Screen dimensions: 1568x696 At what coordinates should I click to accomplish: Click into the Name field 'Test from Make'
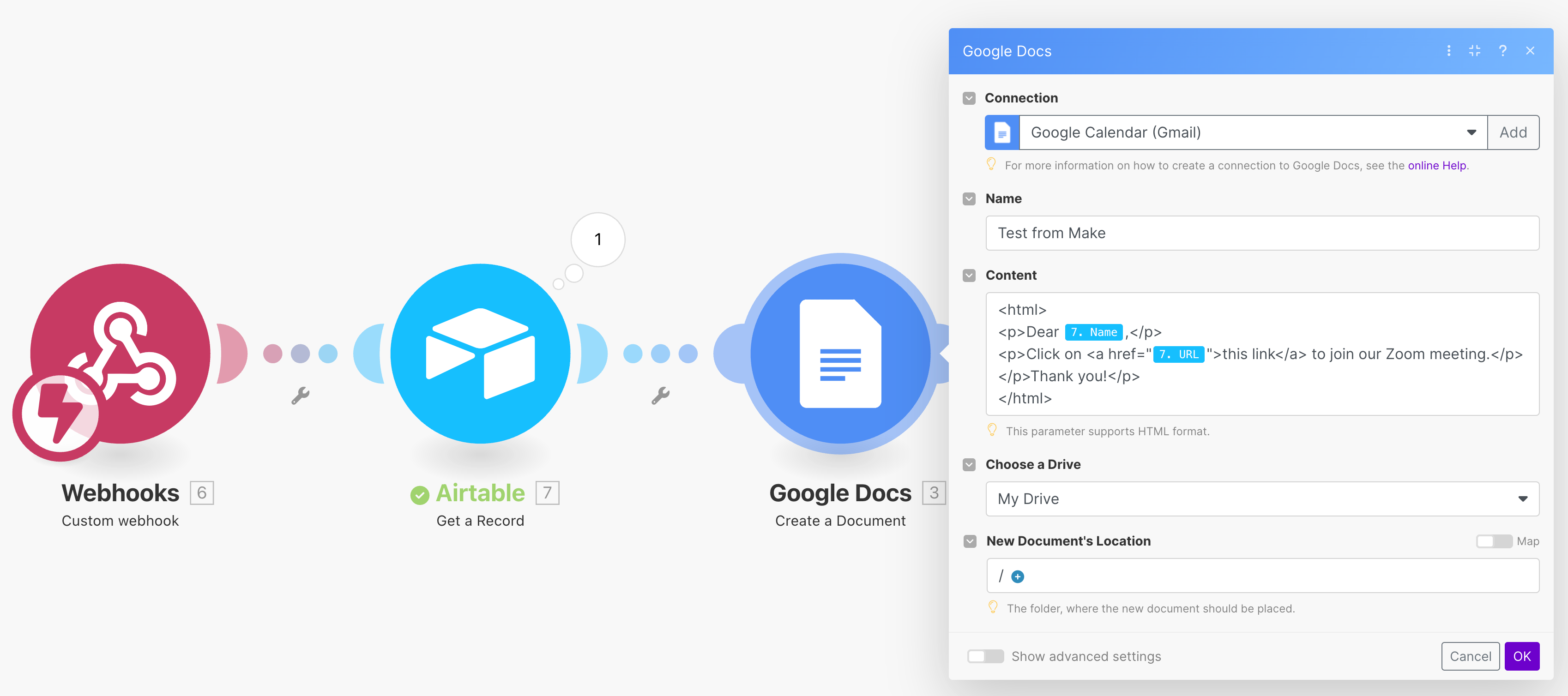point(1262,233)
